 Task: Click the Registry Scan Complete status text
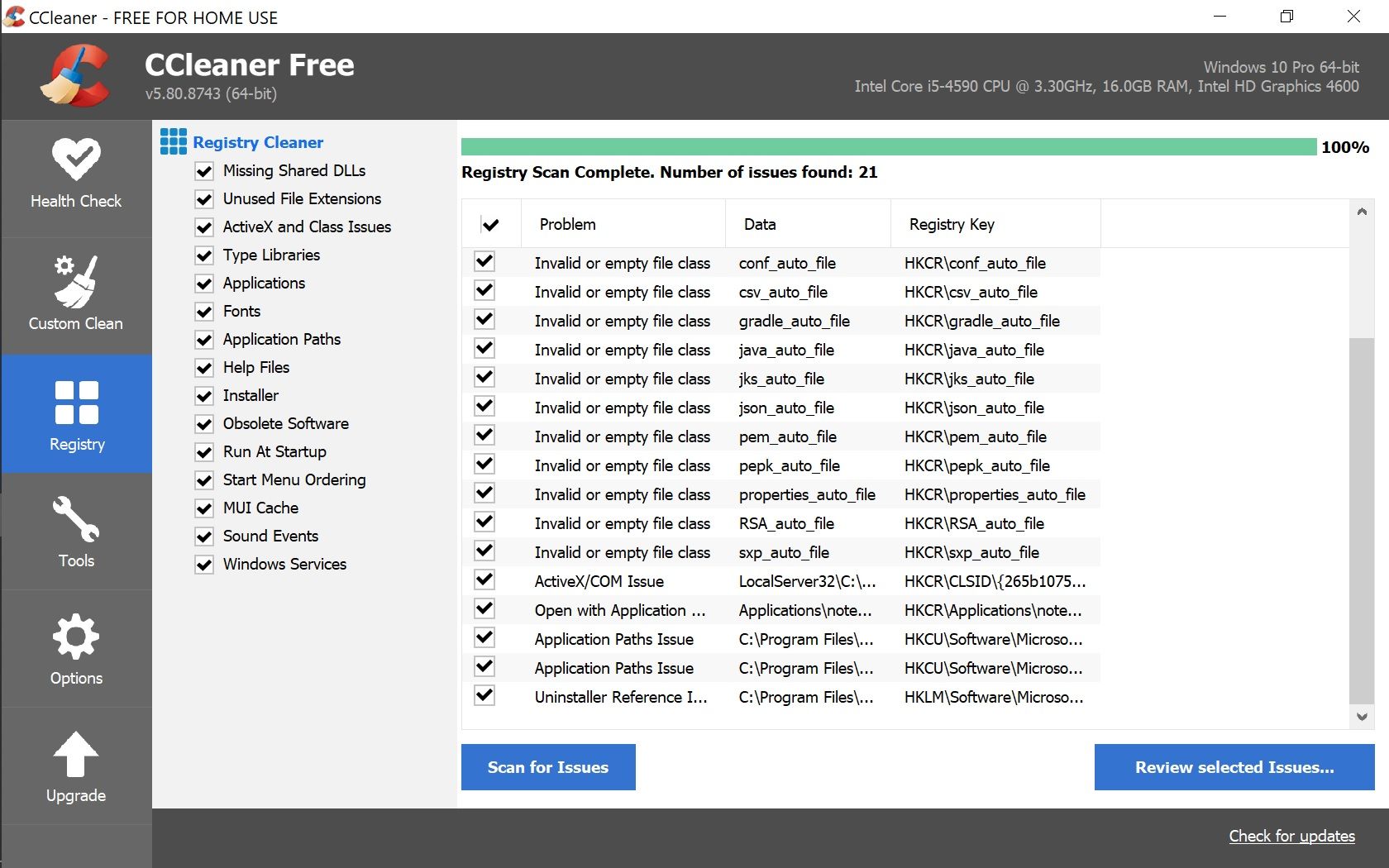[670, 173]
